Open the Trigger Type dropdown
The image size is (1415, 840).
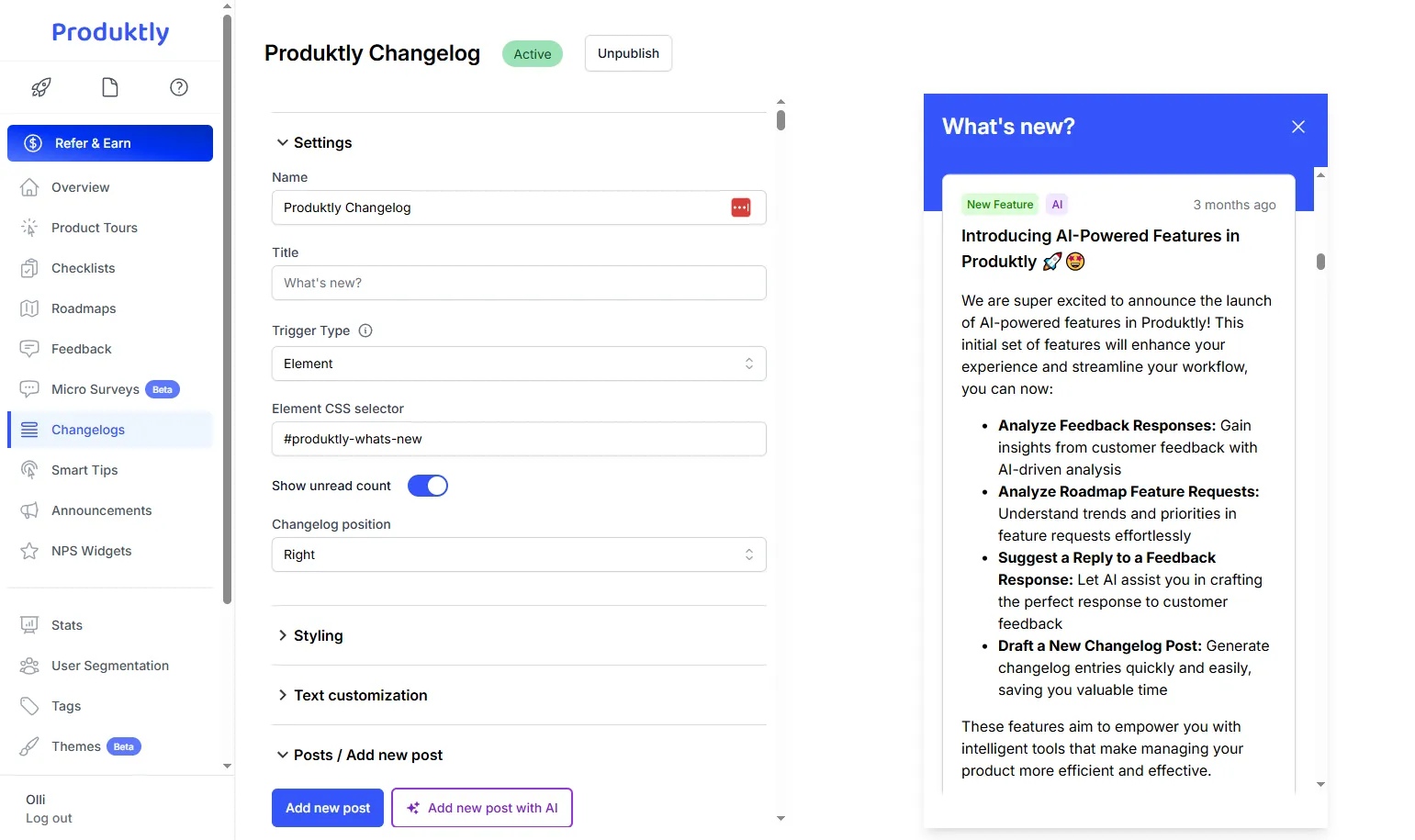pos(519,364)
